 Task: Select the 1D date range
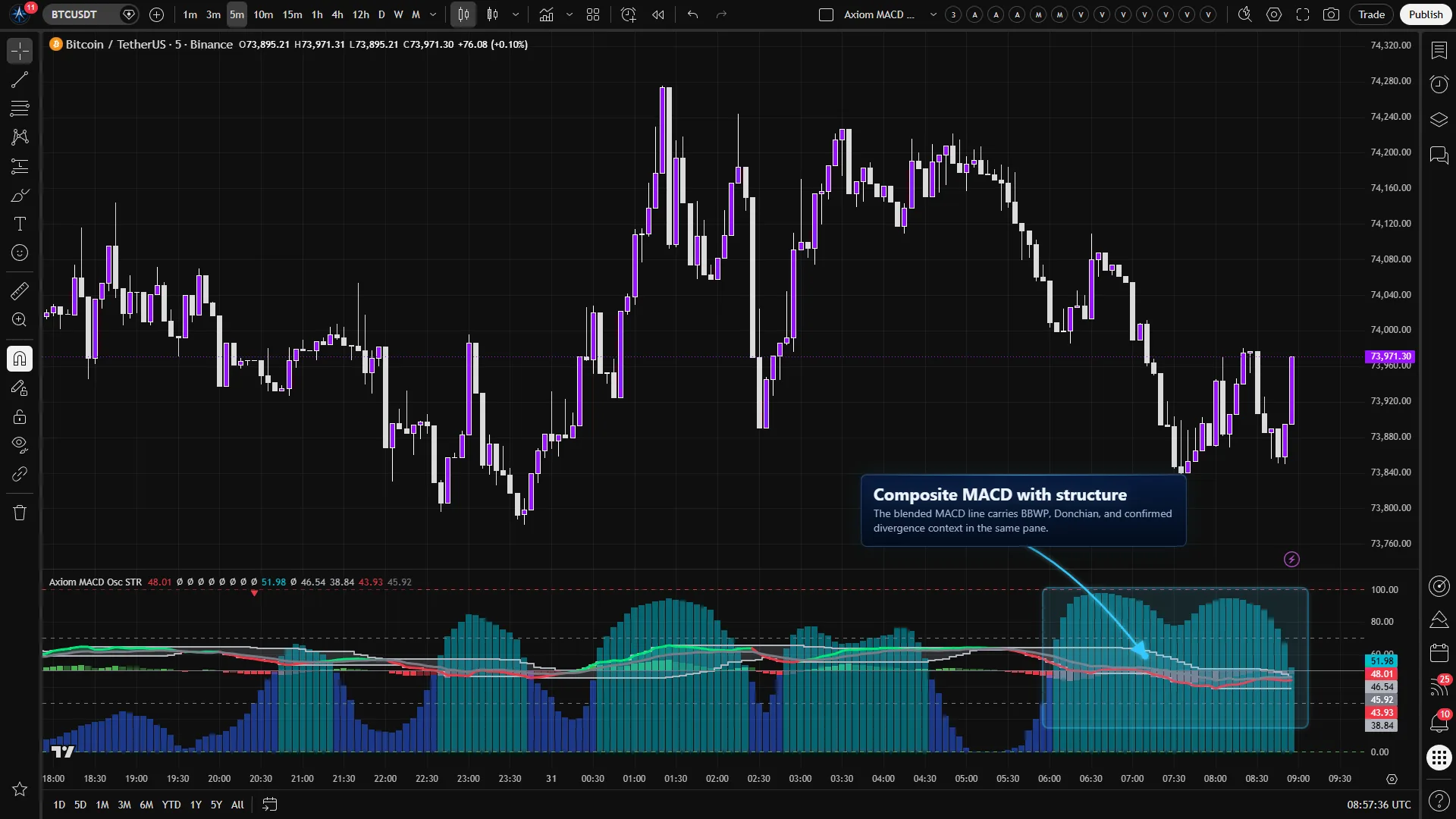(59, 805)
